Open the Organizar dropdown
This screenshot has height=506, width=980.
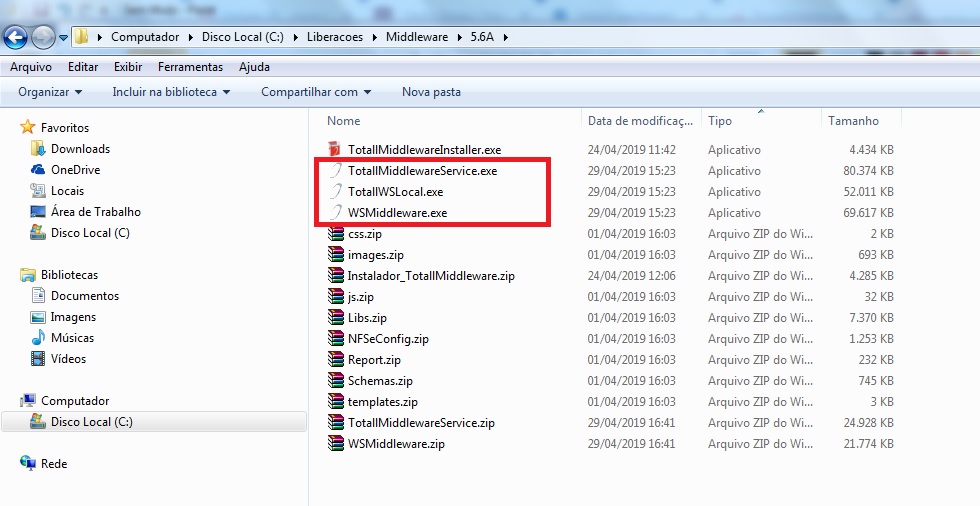click(50, 92)
